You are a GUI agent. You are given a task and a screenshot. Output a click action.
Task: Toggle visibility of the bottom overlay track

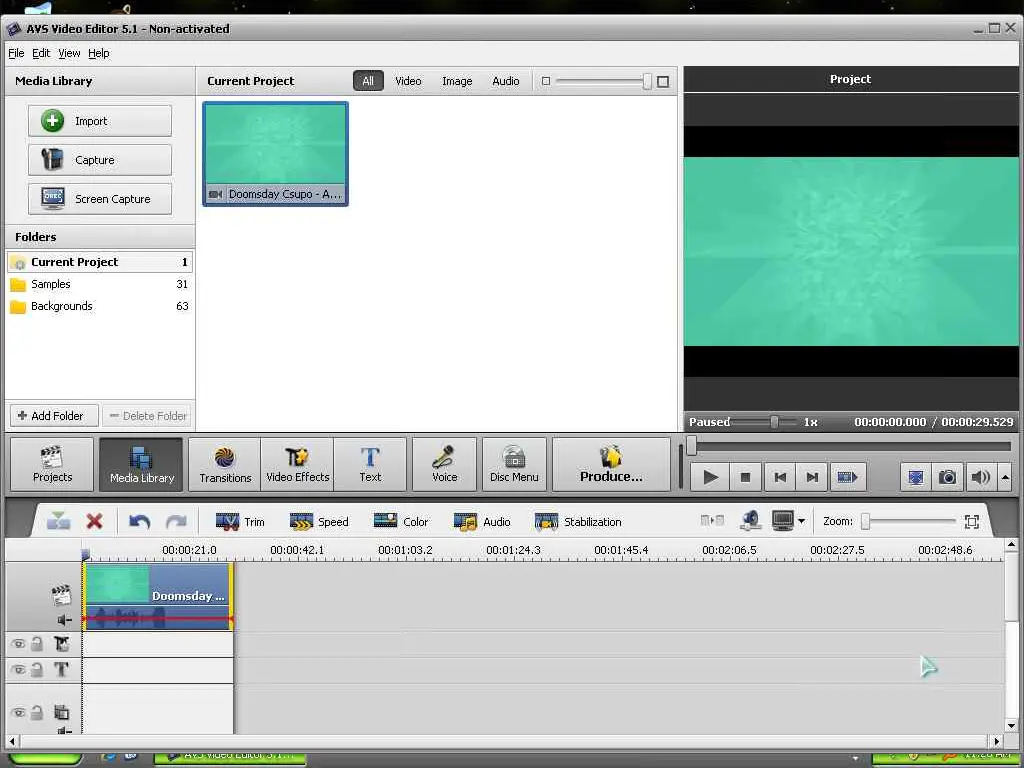pos(18,712)
